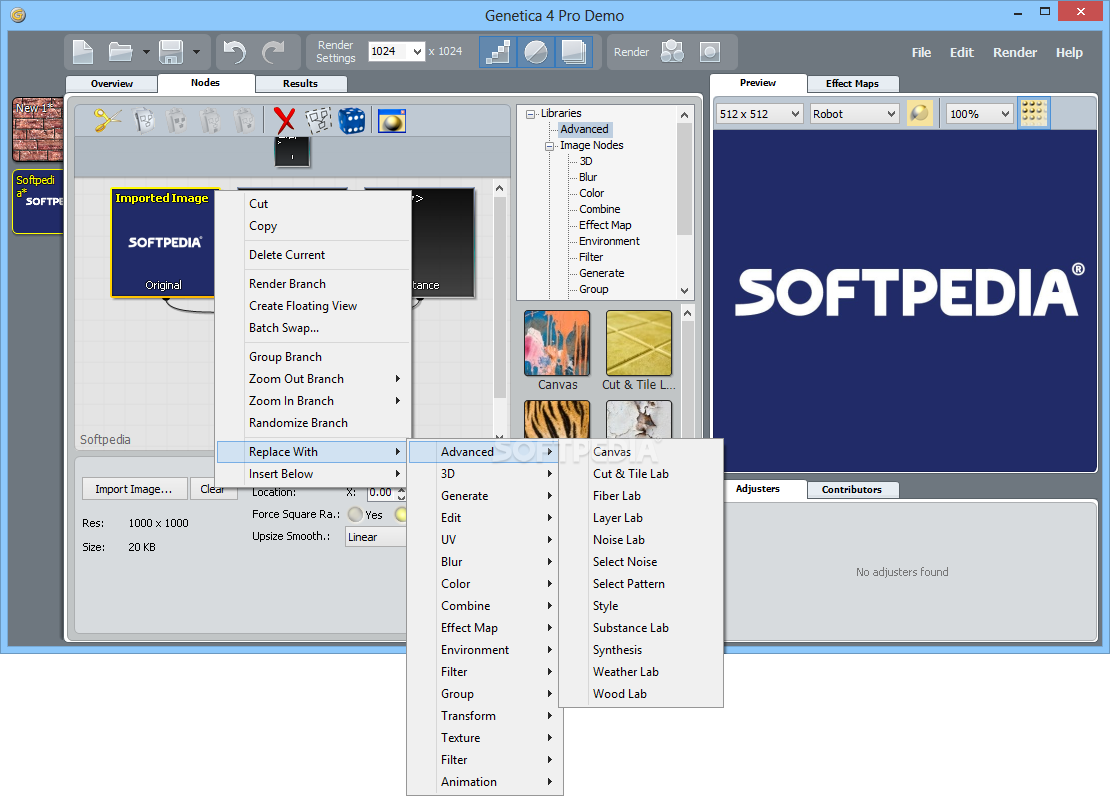1110x796 pixels.
Task: Open a file with the folder icon
Action: [120, 52]
